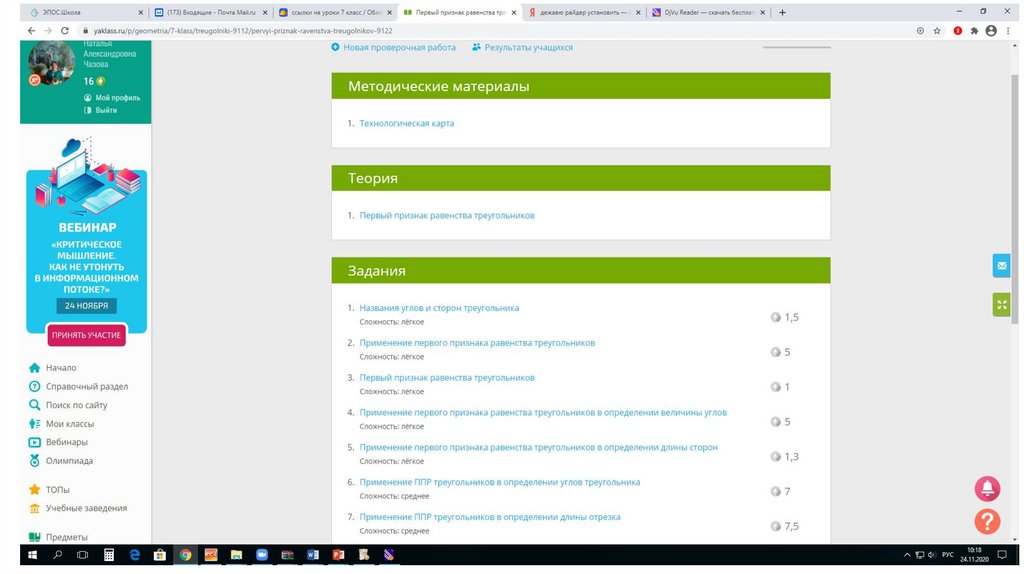This screenshot has height=574, width=1024.
Task: Show hidden system tray icons
Action: 906,555
